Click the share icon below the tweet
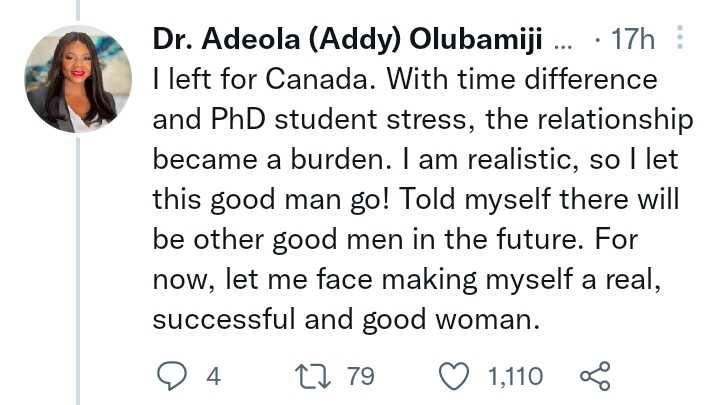The image size is (720, 405). (594, 376)
